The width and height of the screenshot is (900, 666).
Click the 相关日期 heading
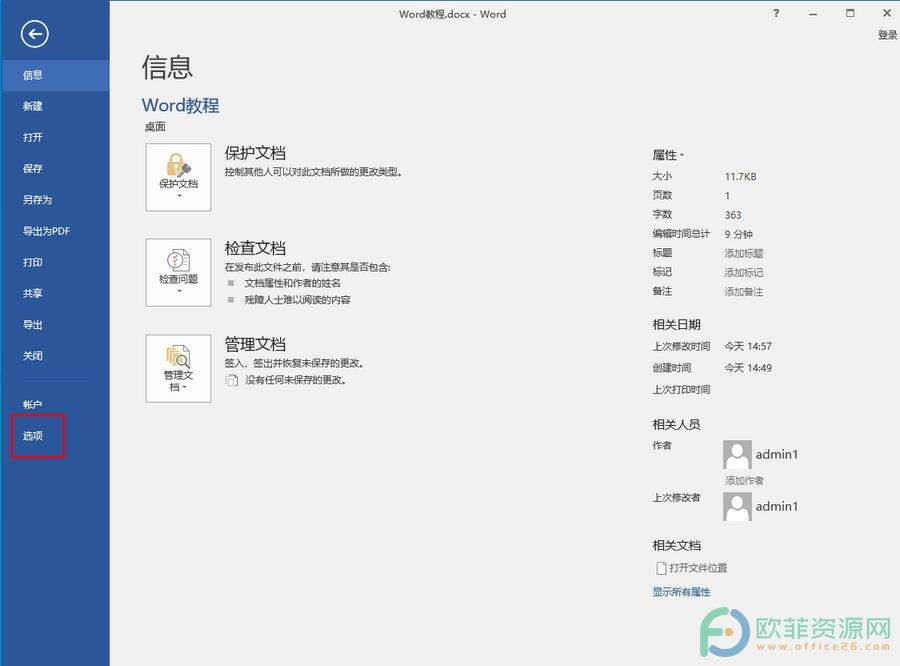pos(676,324)
